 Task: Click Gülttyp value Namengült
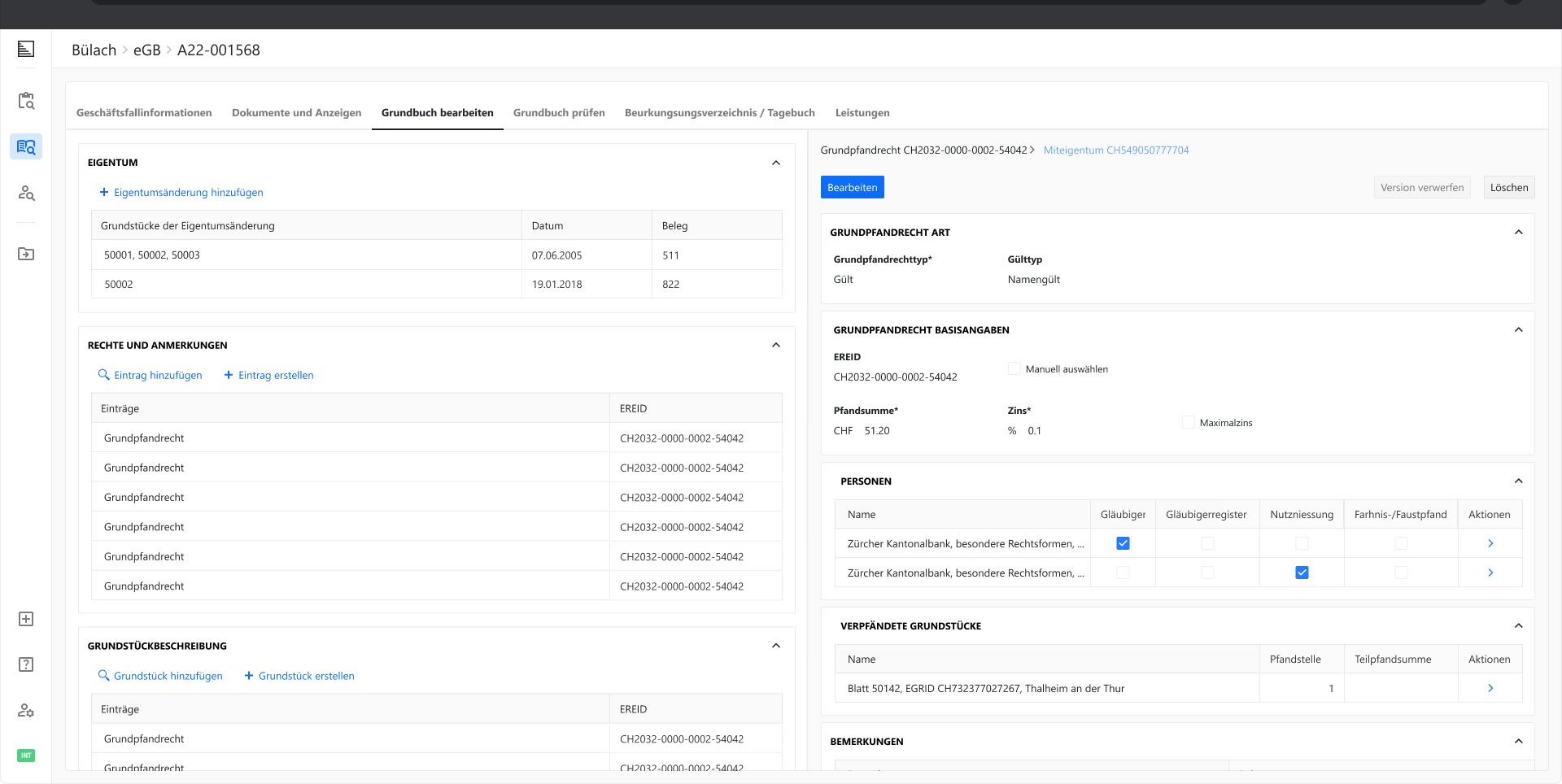[x=1033, y=279]
